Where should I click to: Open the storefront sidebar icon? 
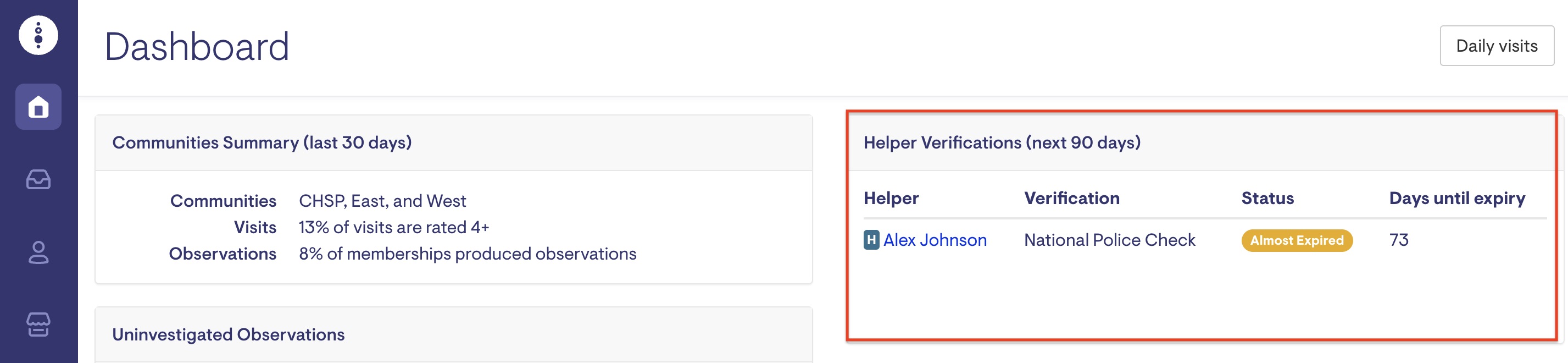(38, 324)
